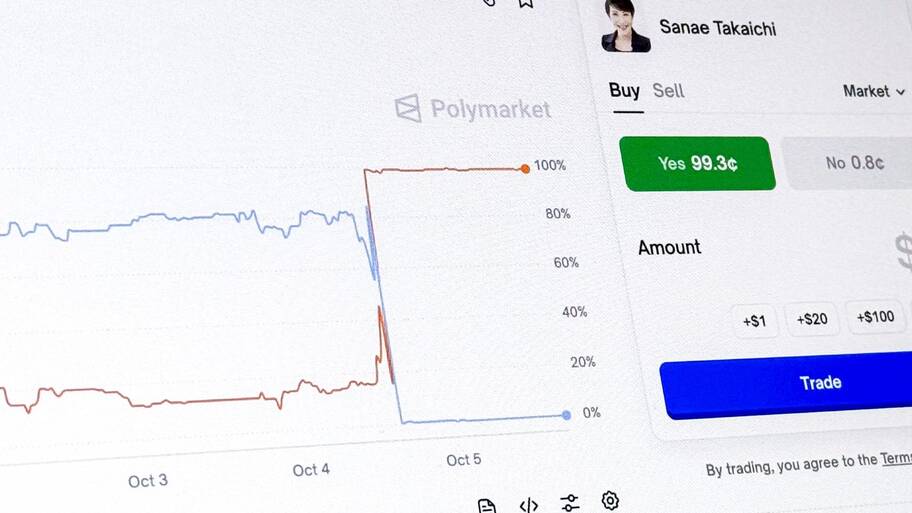912x513 pixels.
Task: Open chart filter sliders icon
Action: click(570, 502)
